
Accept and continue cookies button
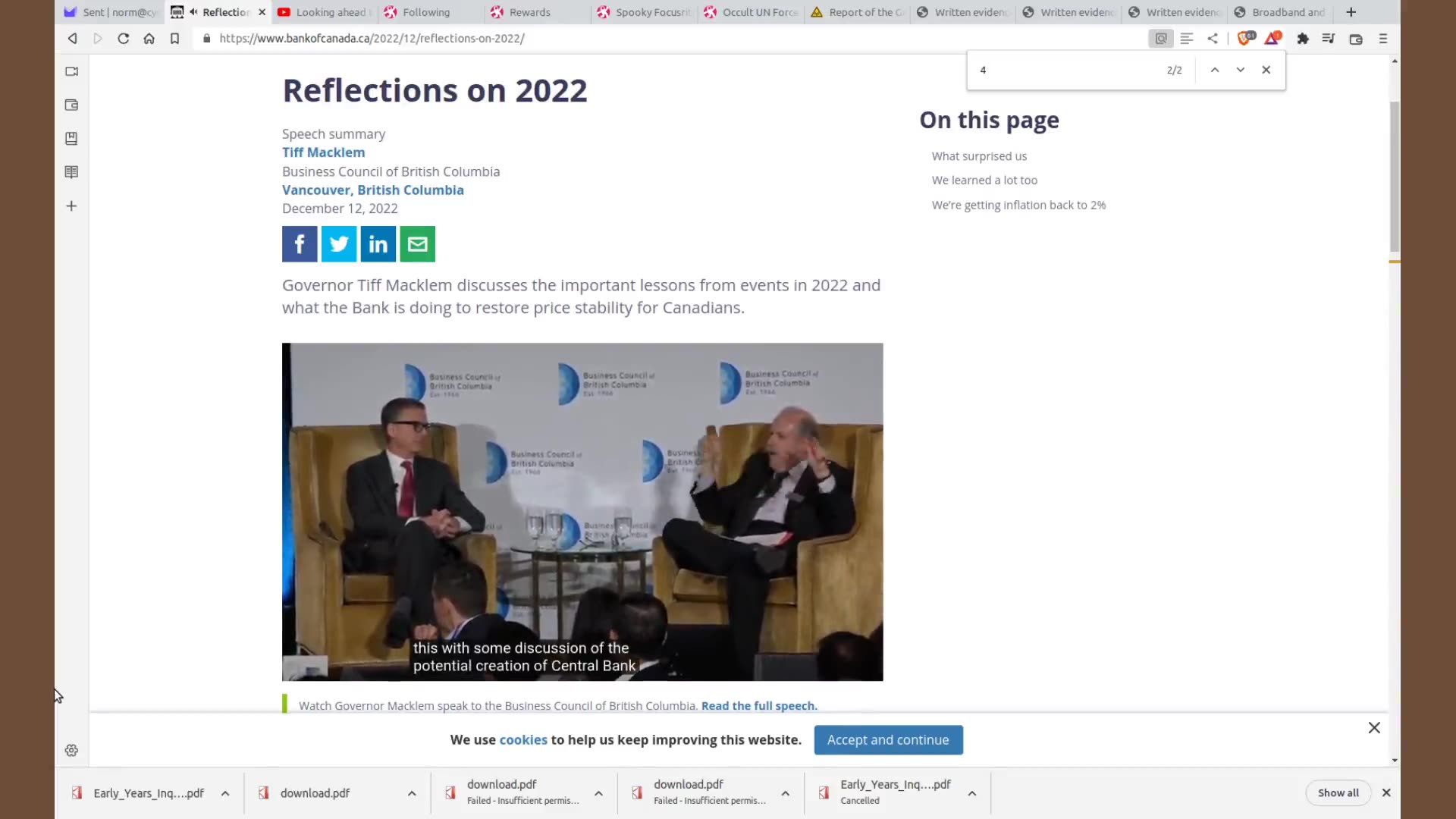coord(888,740)
